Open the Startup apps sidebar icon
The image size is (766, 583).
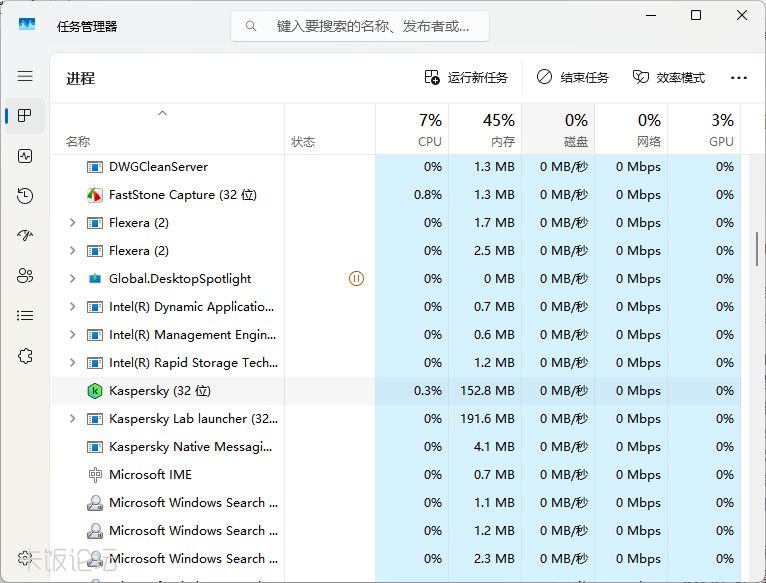[25, 236]
